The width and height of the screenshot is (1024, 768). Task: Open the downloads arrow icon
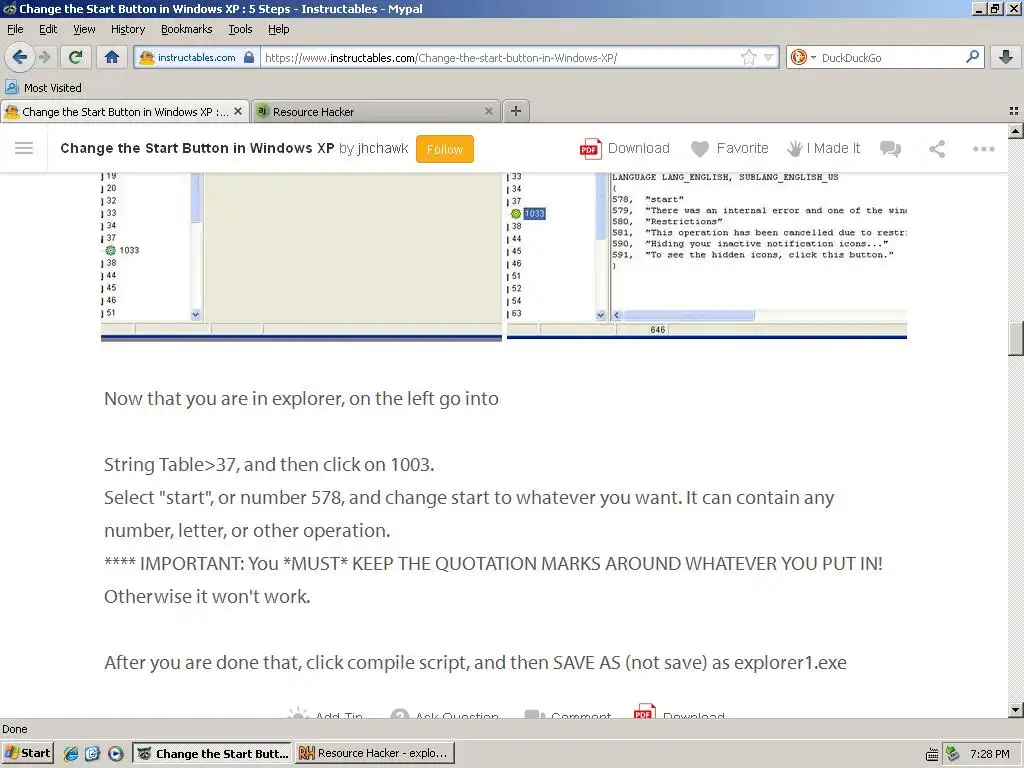point(1006,57)
